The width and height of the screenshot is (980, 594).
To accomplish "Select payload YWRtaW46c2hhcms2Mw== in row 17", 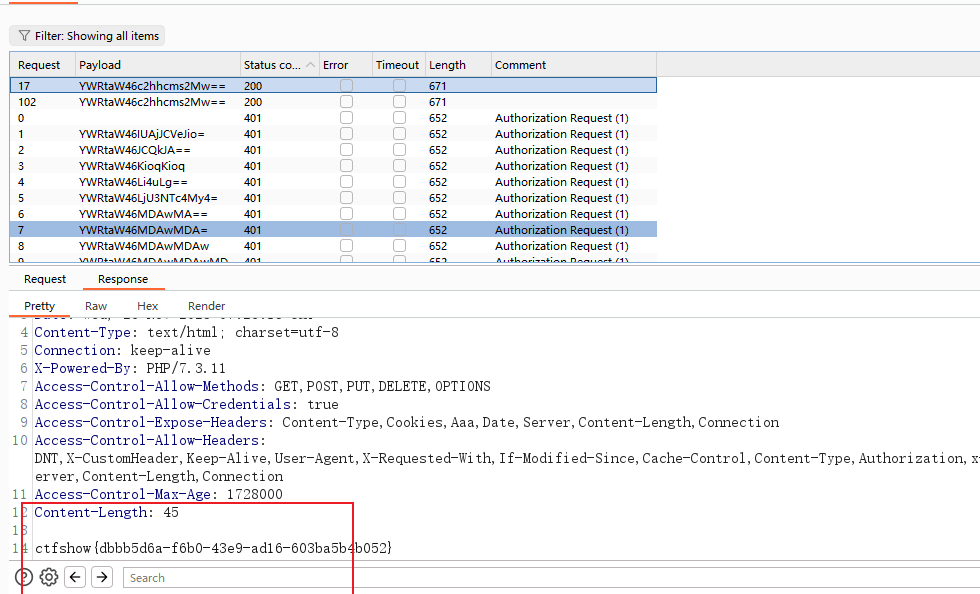I will 152,86.
